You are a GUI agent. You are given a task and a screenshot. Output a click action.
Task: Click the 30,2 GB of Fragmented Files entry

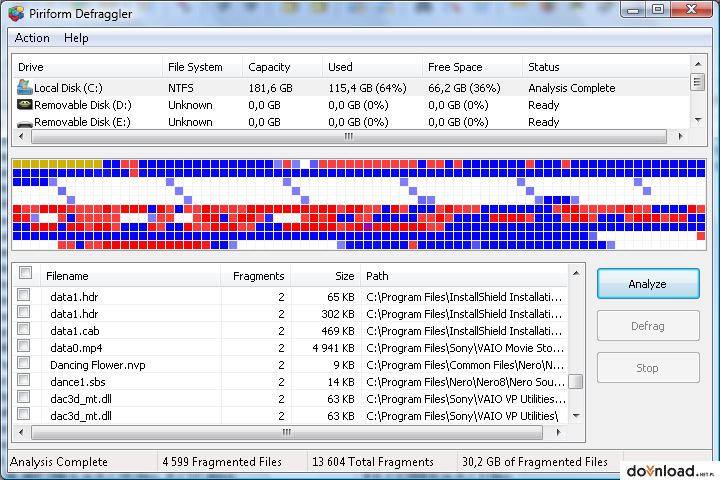(x=535, y=462)
